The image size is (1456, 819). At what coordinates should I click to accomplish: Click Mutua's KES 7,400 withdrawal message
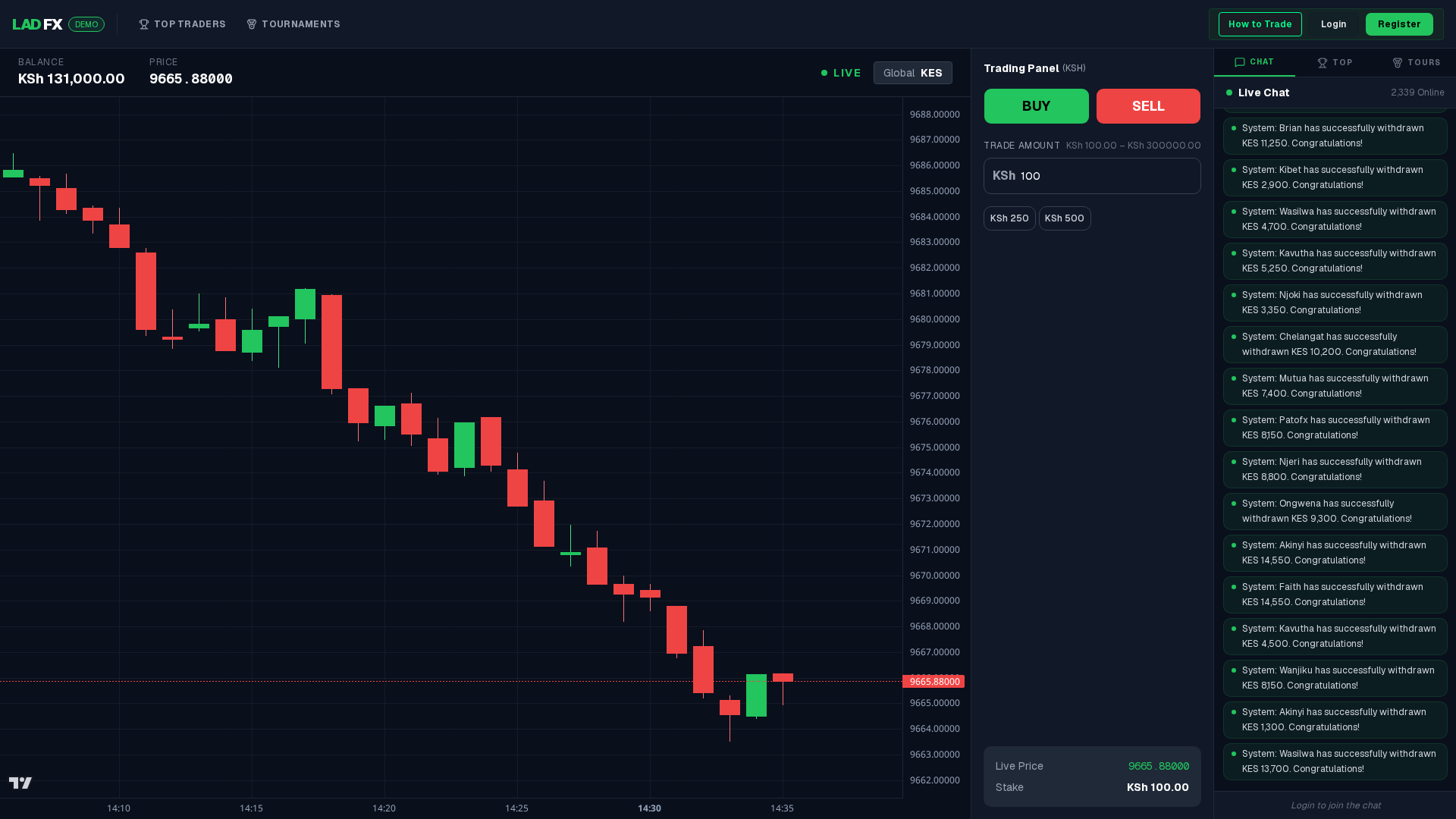tap(1335, 386)
